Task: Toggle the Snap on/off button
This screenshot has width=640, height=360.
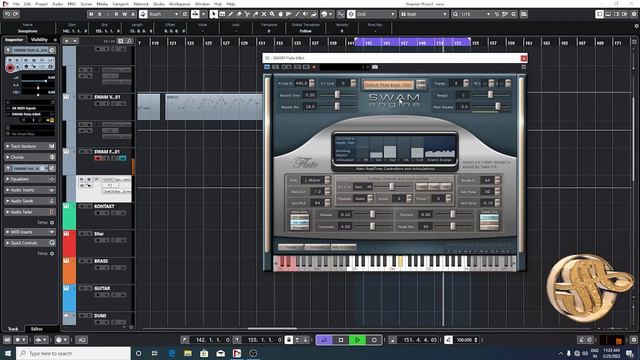Action: coord(351,14)
